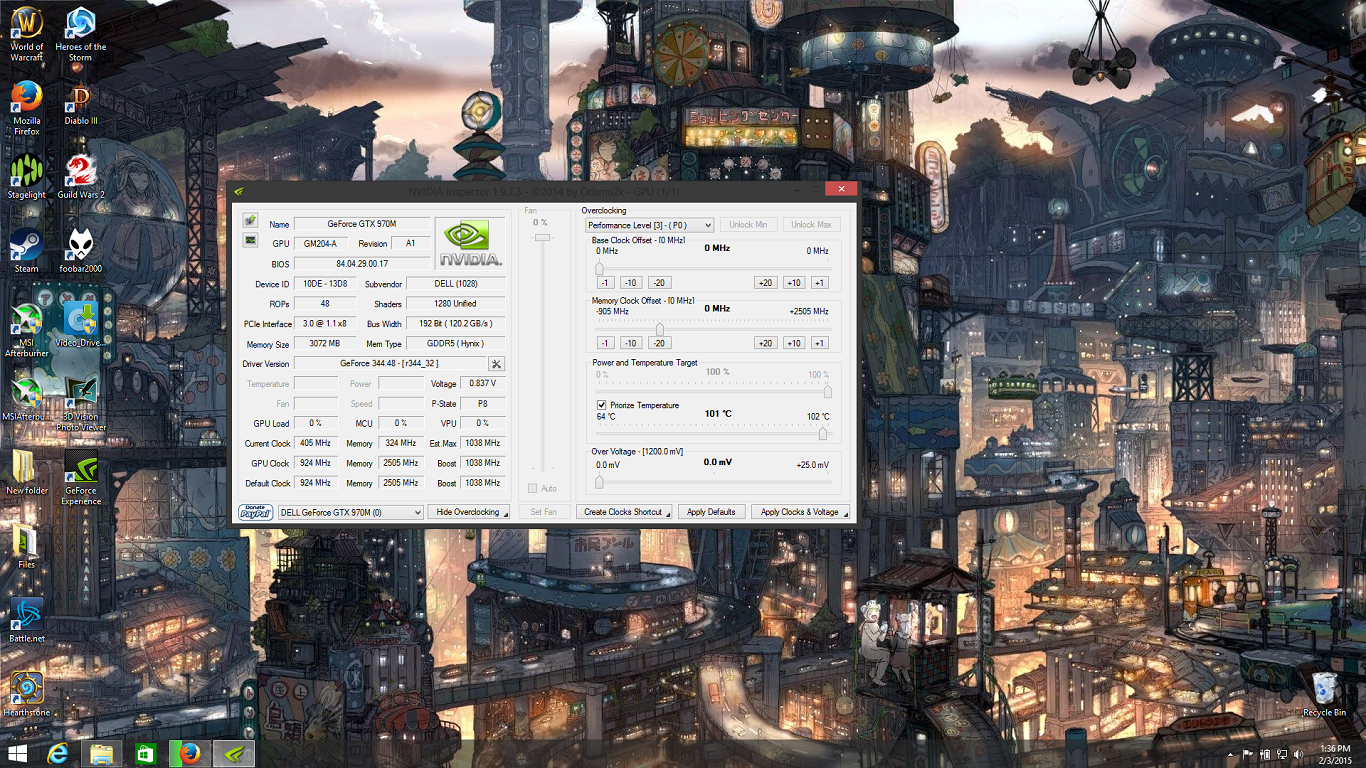Click +20 under Base Clock Offset
Screen dimensions: 1366x768
(x=766, y=283)
